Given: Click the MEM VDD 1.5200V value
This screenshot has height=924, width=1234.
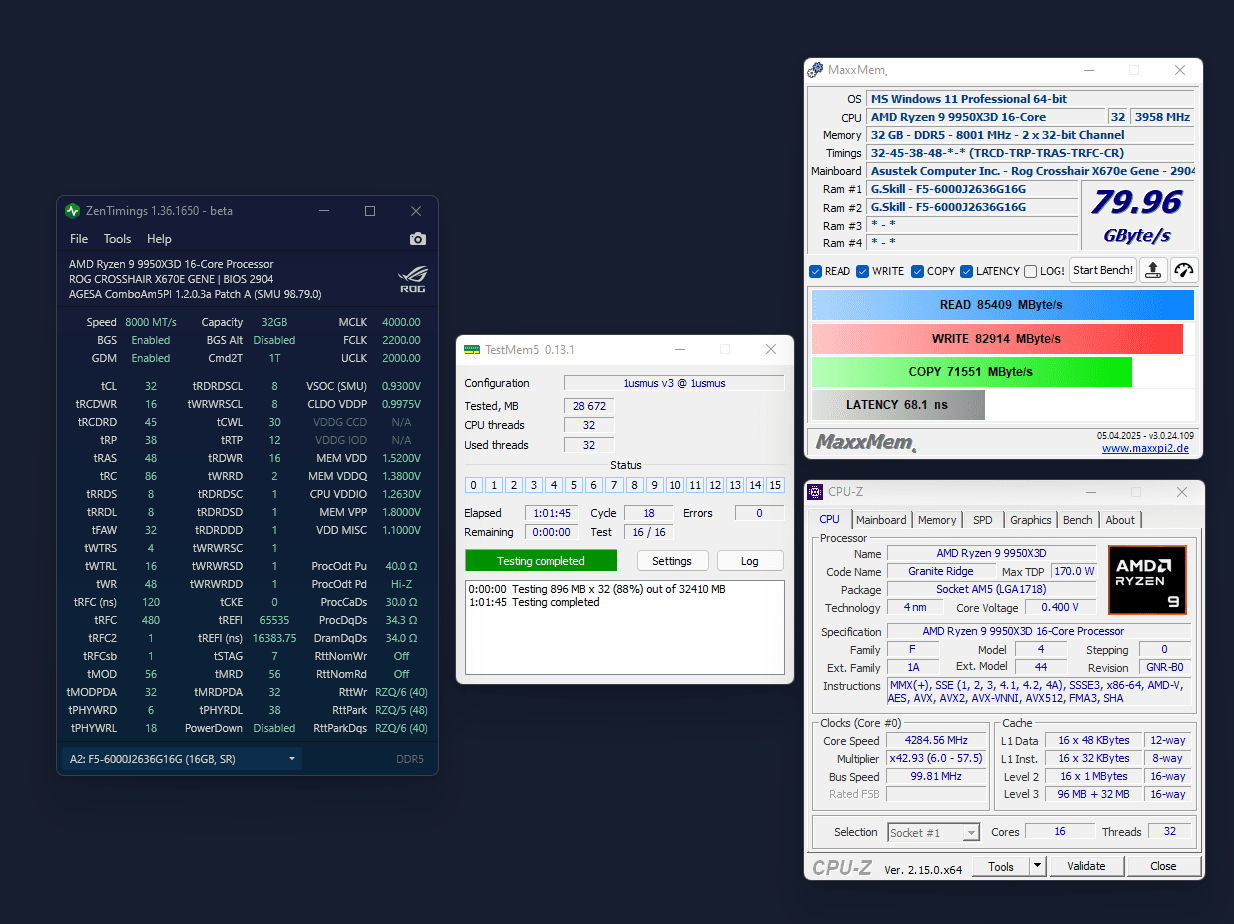Looking at the screenshot, I should click(x=401, y=458).
